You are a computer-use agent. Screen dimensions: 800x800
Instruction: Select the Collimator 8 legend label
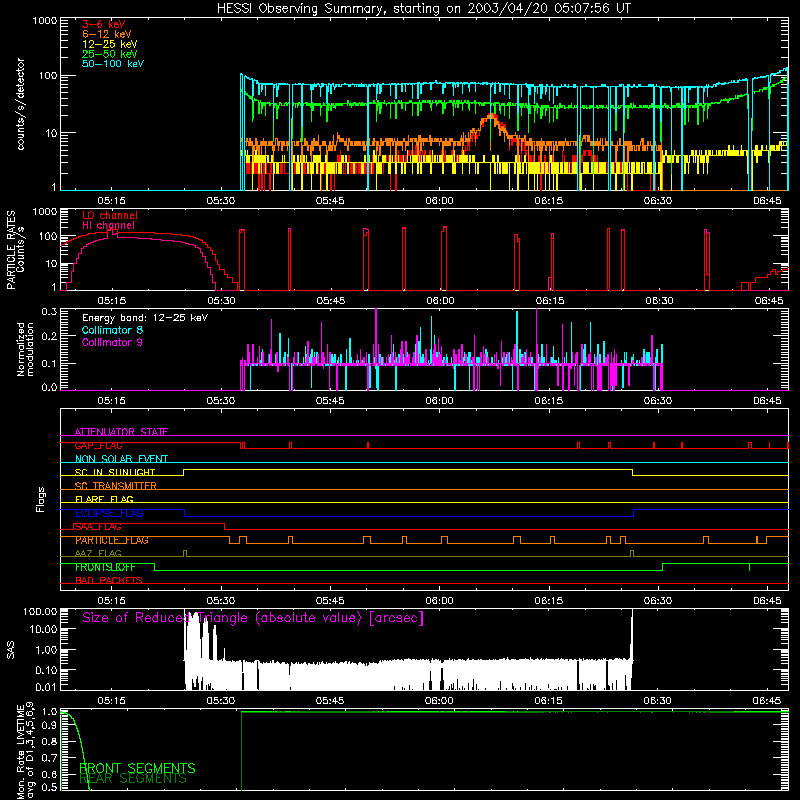tap(112, 330)
